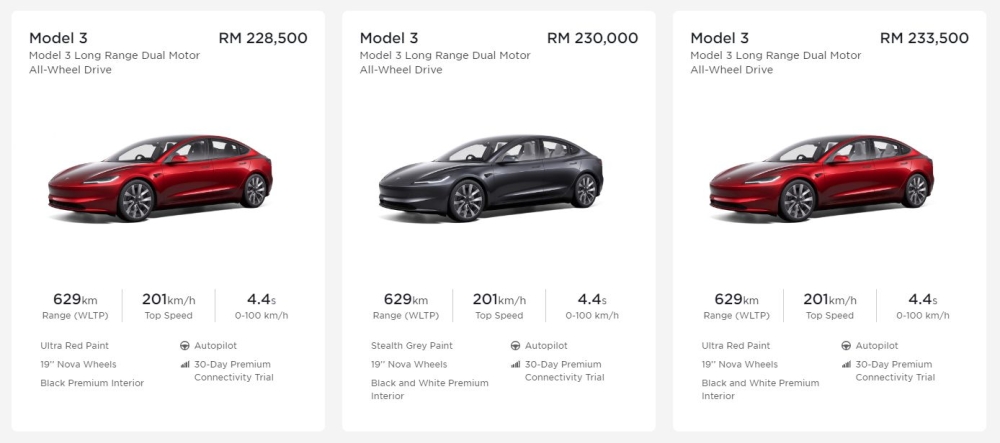Image resolution: width=1000 pixels, height=443 pixels.
Task: Select the RM 228,500 price label
Action: coord(263,38)
